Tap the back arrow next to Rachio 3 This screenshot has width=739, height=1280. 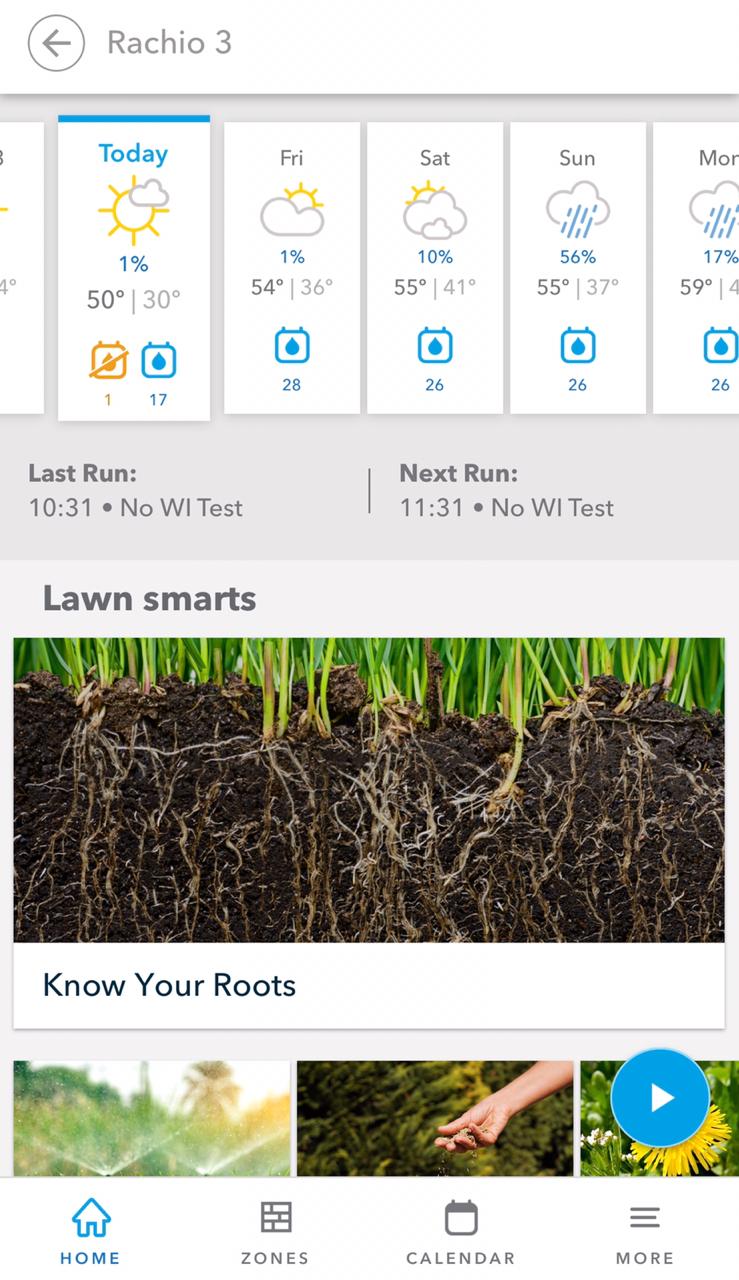(56, 43)
